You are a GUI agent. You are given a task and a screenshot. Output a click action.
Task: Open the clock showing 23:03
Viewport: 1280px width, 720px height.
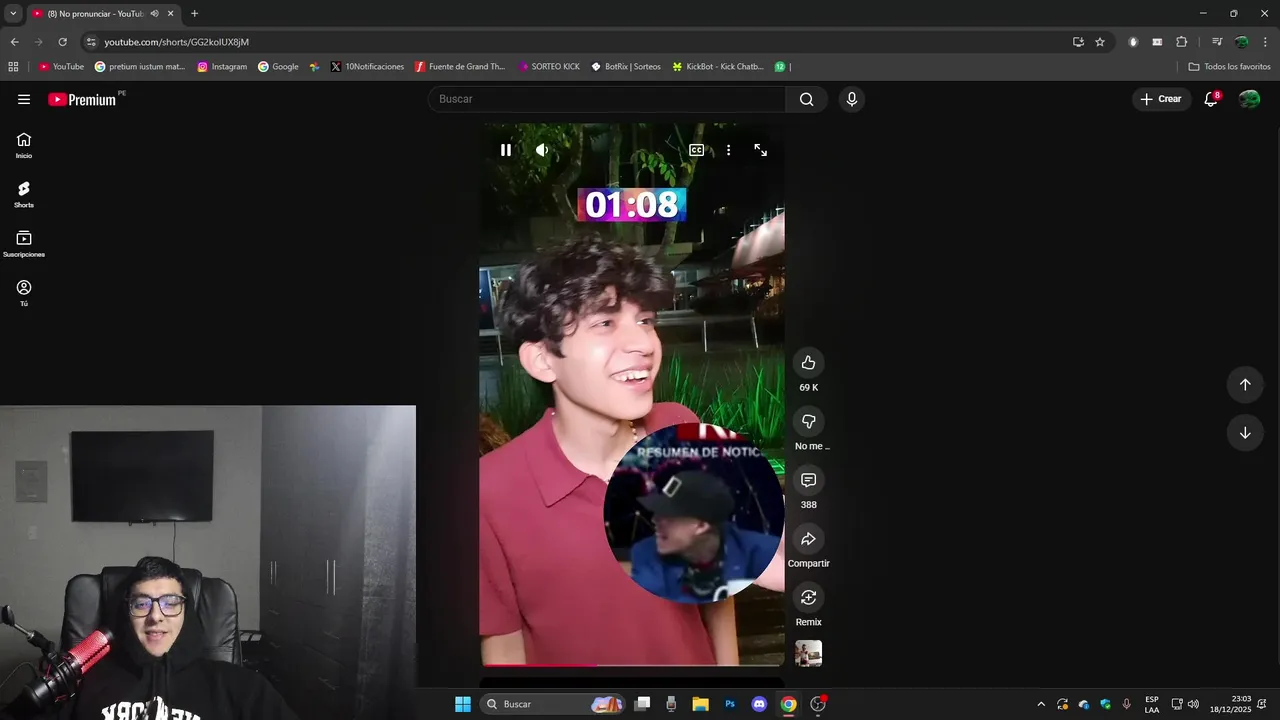point(1231,704)
